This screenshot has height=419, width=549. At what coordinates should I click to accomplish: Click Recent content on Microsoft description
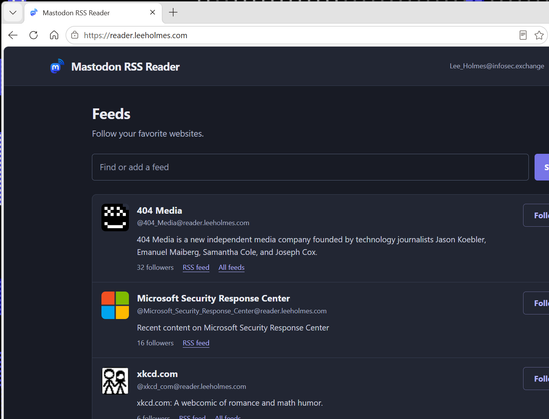(x=233, y=328)
